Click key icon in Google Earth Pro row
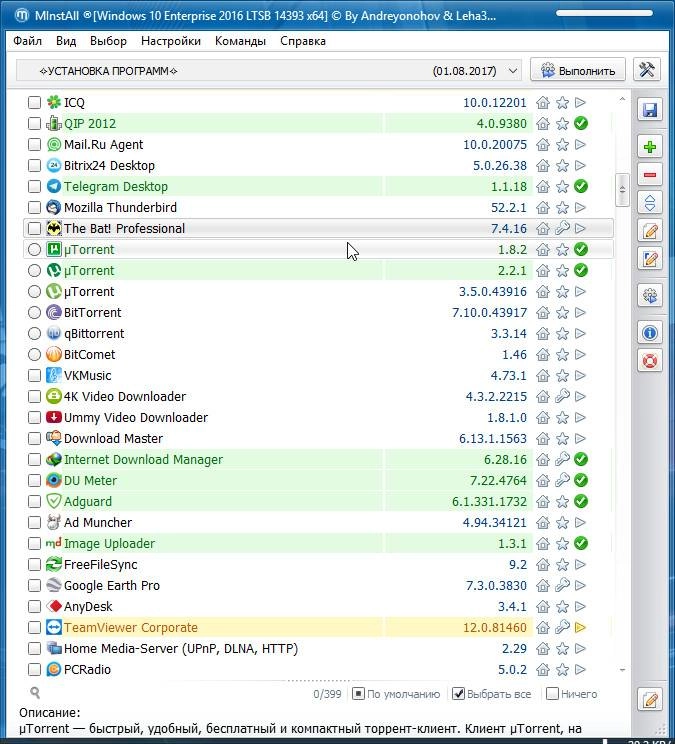Viewport: 675px width, 744px height. pos(562,586)
